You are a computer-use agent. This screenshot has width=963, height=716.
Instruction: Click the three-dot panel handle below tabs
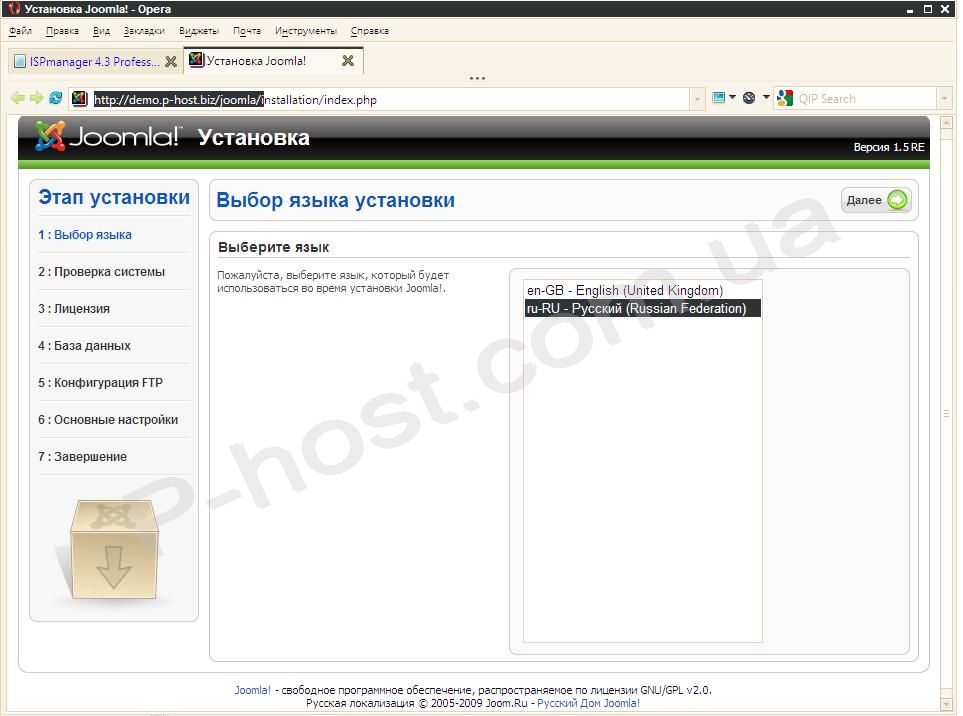coord(477,78)
